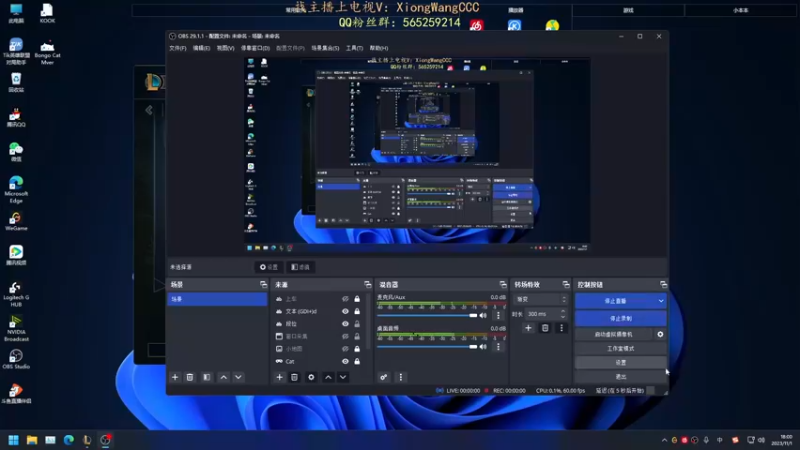Open the transition type combo box
This screenshot has height=450, width=800.
[x=541, y=299]
